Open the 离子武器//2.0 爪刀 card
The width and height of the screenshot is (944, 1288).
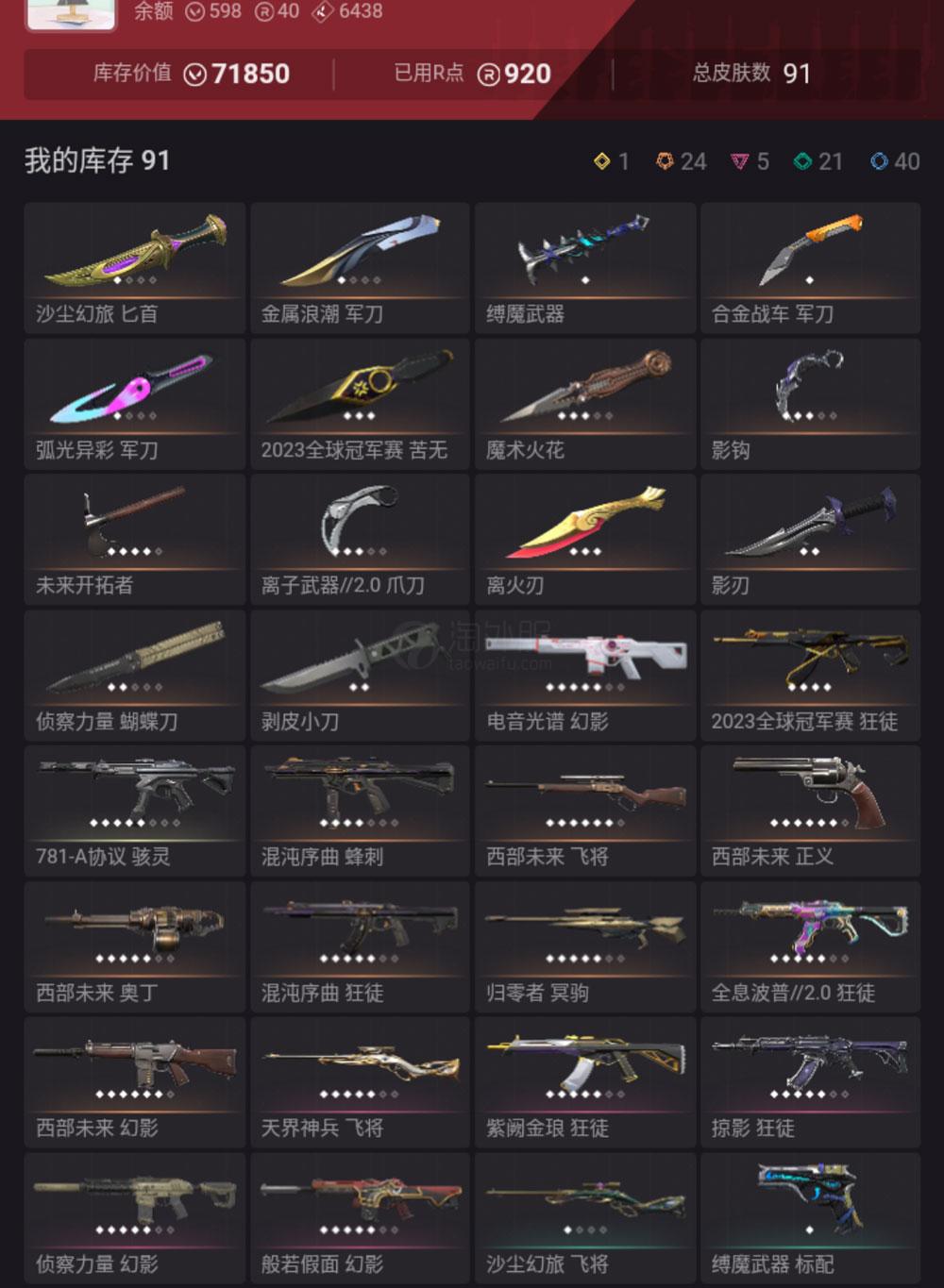coord(360,539)
